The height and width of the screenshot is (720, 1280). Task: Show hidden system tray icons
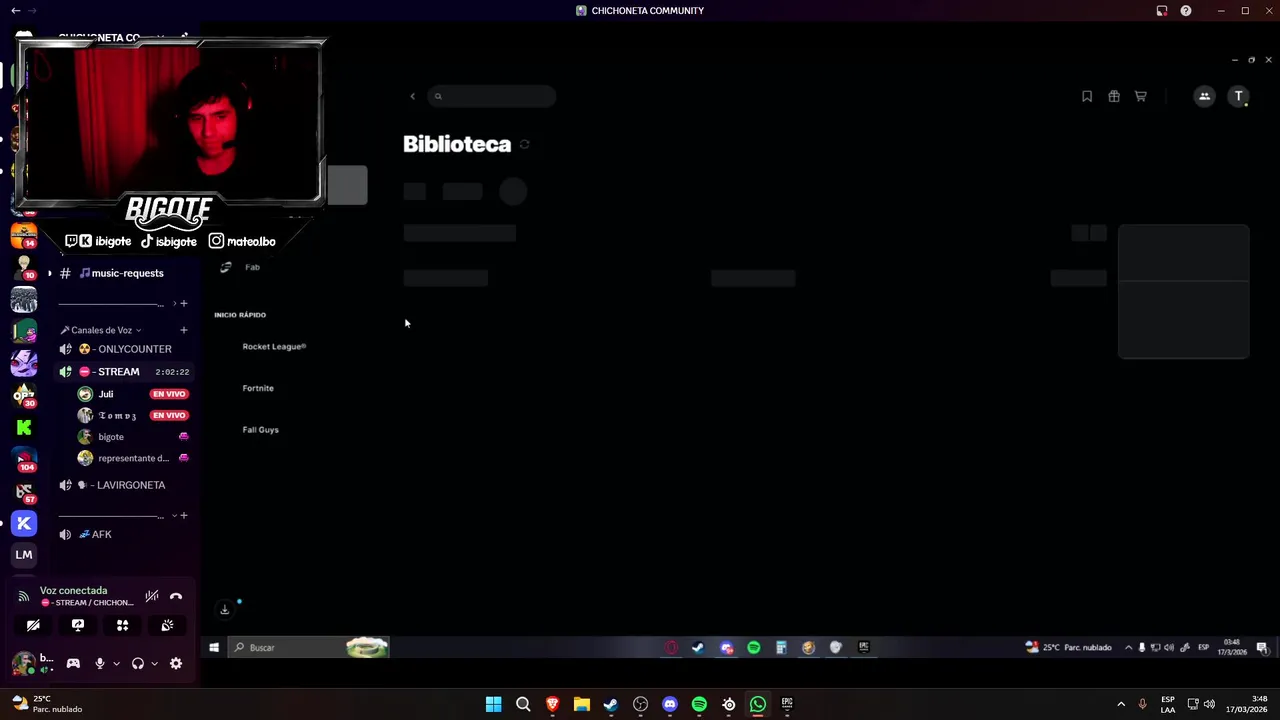(x=1121, y=704)
